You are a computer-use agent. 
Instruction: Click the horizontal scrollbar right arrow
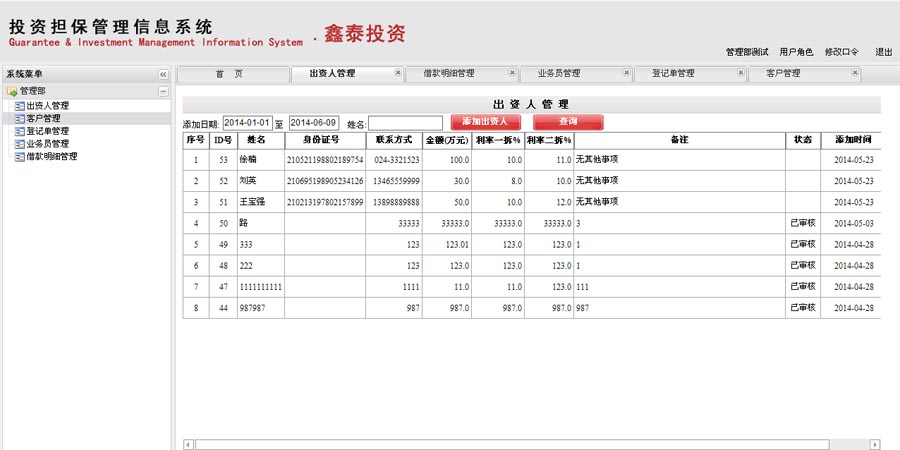(x=876, y=444)
